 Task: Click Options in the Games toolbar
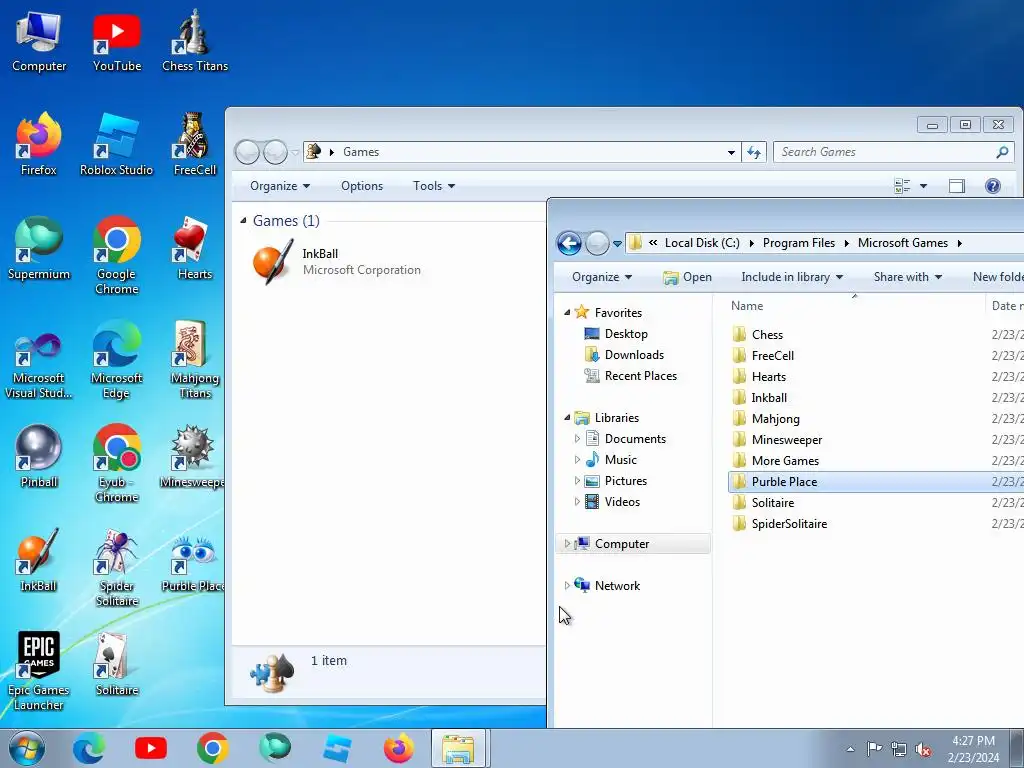362,186
